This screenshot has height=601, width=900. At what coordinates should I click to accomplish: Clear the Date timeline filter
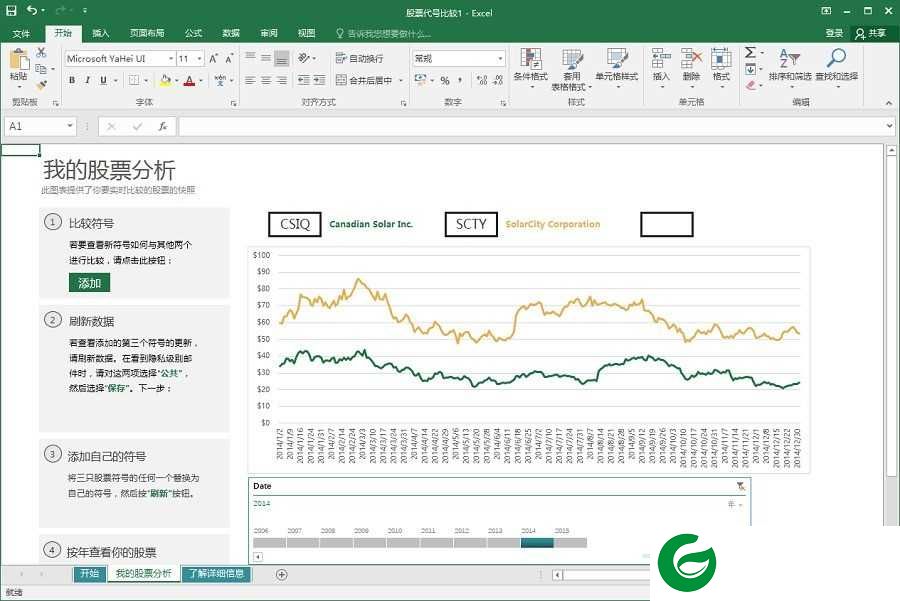click(x=740, y=486)
